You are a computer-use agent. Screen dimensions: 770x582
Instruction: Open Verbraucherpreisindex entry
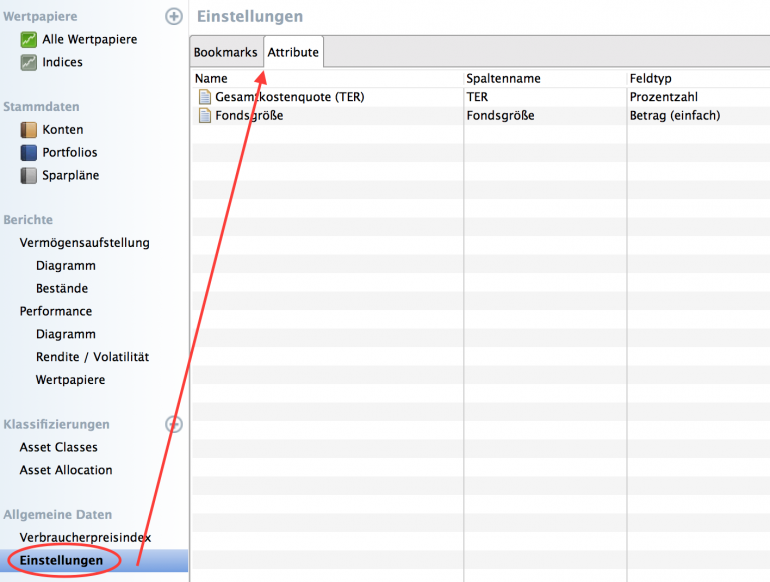click(x=85, y=538)
